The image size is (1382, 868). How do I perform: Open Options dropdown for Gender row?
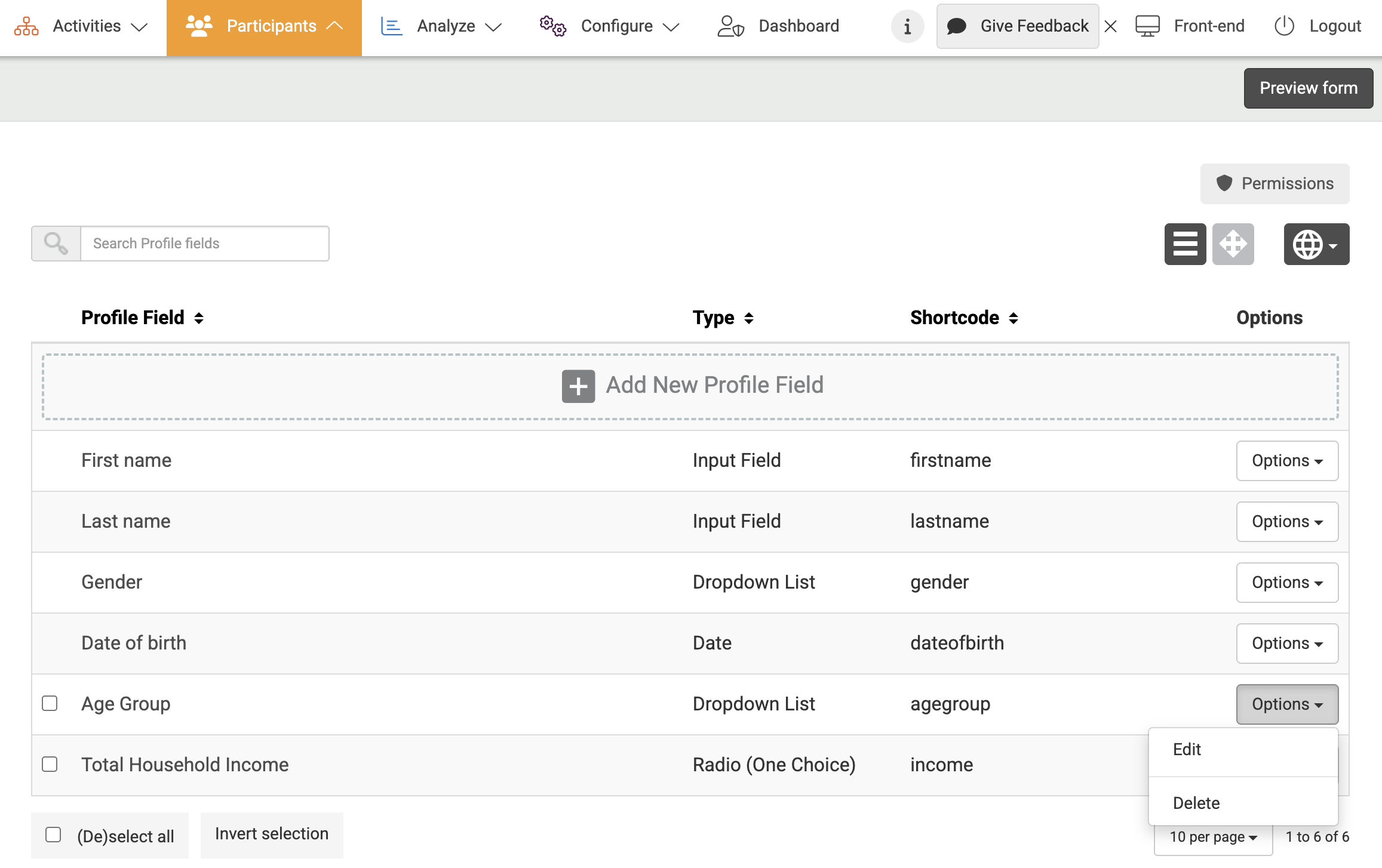tap(1286, 582)
